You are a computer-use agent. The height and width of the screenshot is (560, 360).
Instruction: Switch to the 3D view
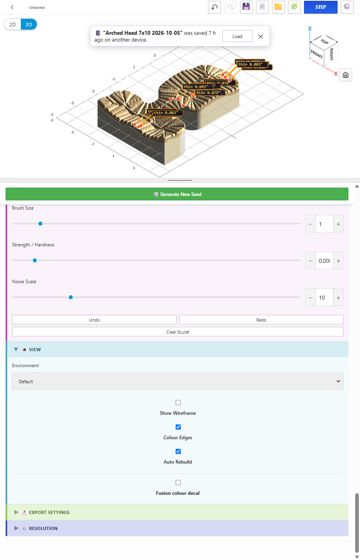pos(29,25)
